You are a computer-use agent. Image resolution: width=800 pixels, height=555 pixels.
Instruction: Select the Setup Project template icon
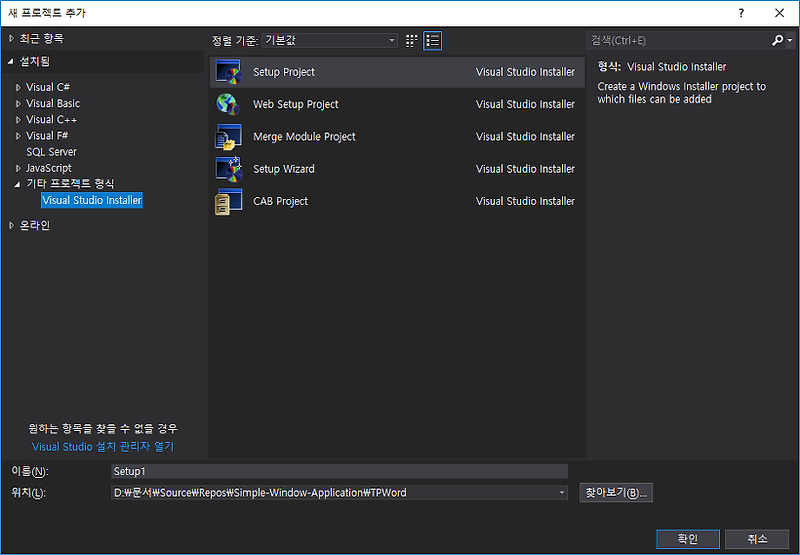[228, 72]
